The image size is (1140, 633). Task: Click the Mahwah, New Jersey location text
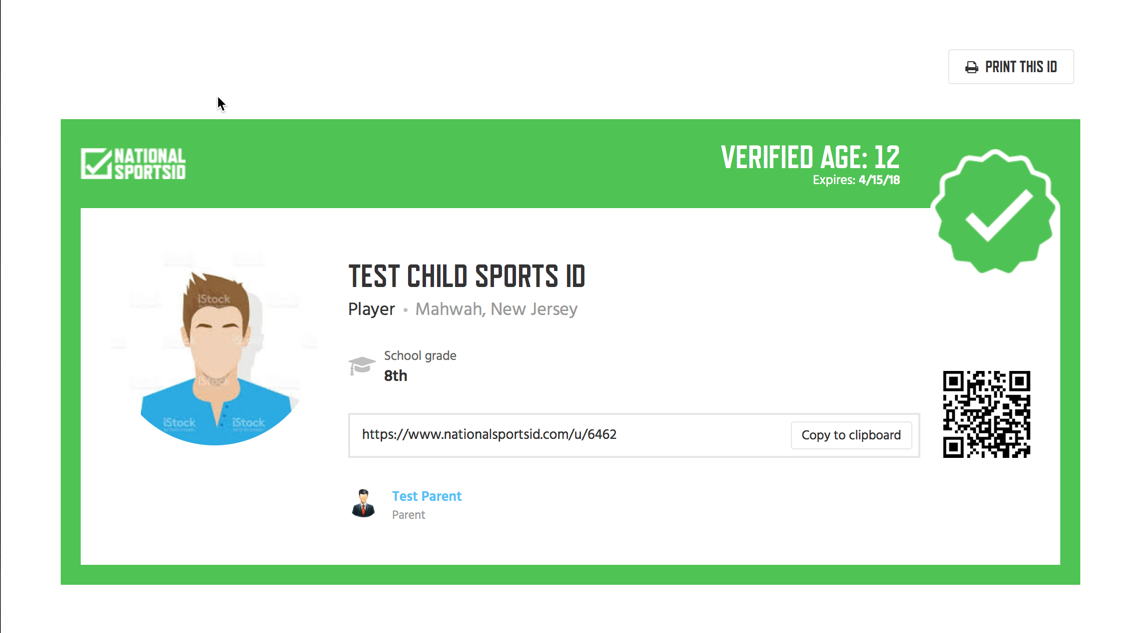pos(497,310)
